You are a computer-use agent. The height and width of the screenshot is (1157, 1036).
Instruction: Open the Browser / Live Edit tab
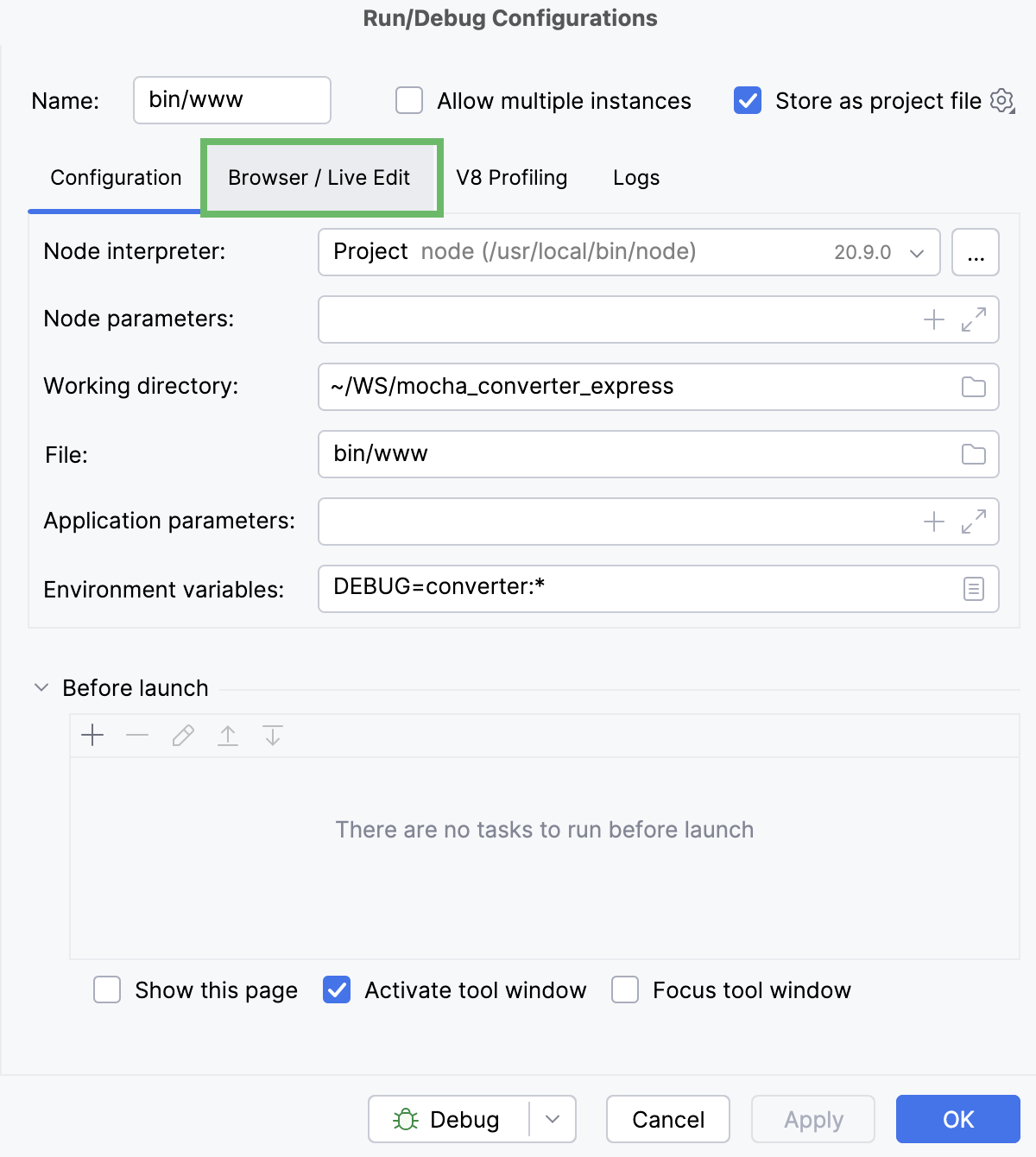319,178
